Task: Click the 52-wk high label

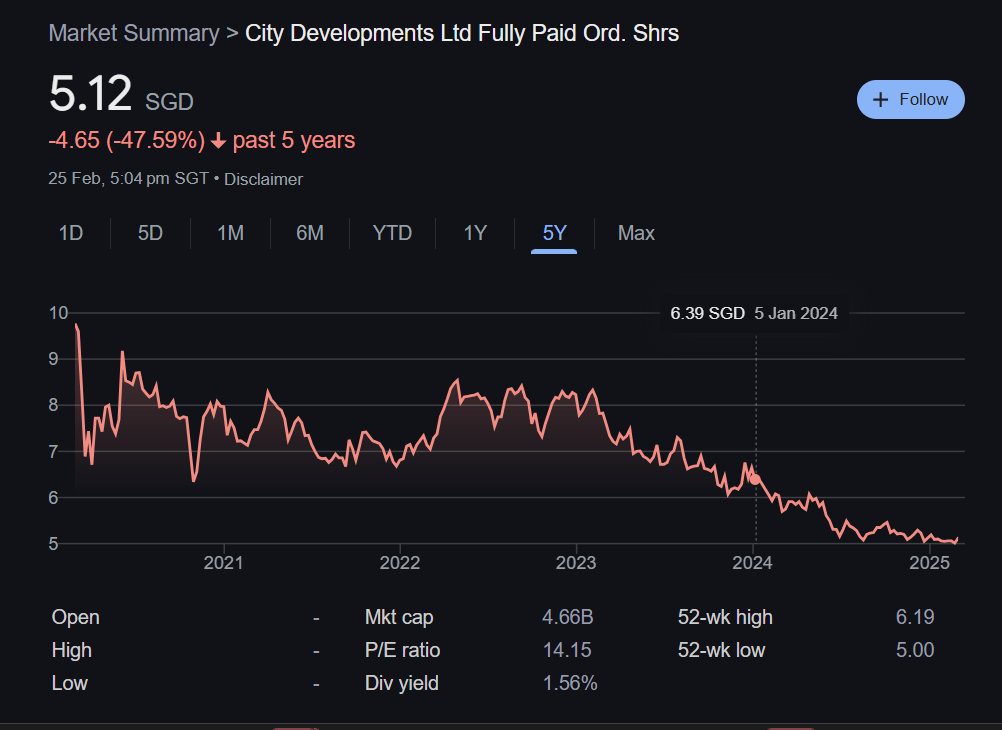Action: coord(725,617)
